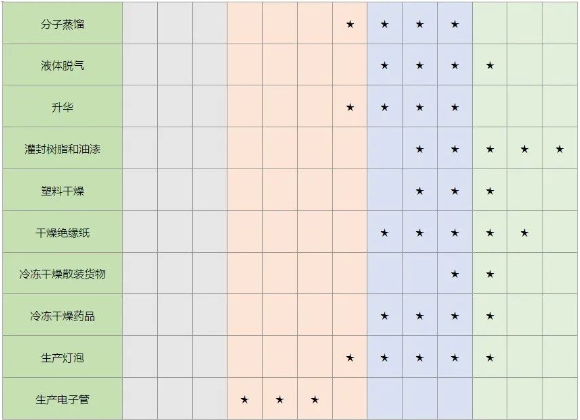Viewport: 580px width, 420px height.
Task: Click the 生产灯泡 label cell
Action: 63,357
